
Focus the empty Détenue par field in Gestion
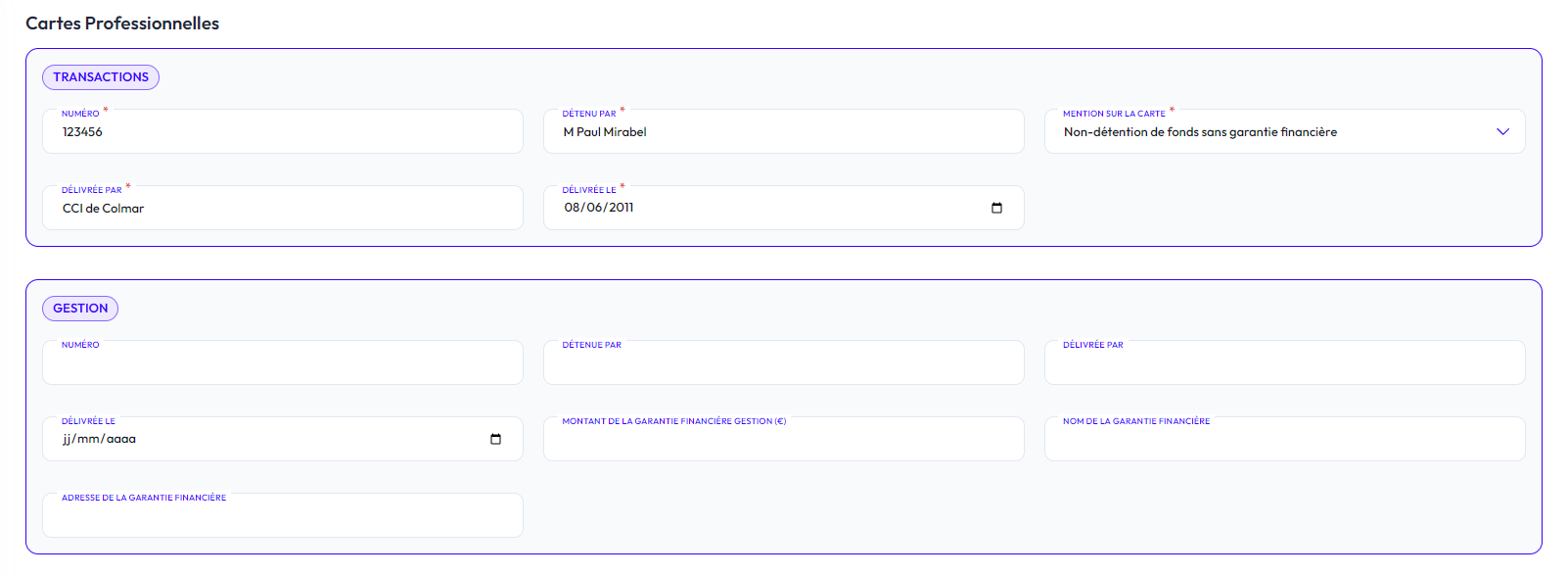(783, 363)
